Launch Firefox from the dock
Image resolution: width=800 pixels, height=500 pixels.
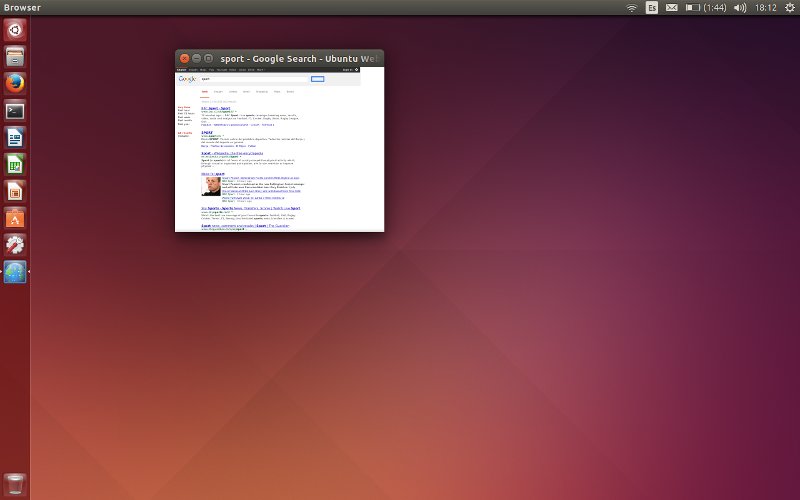coord(15,83)
